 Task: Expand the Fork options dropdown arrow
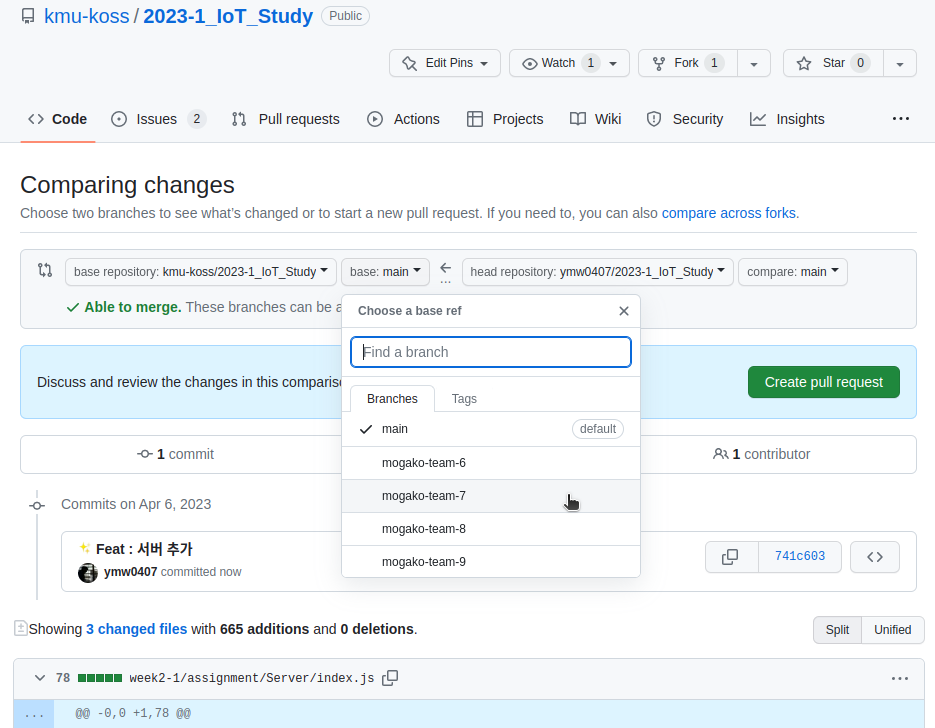(754, 63)
